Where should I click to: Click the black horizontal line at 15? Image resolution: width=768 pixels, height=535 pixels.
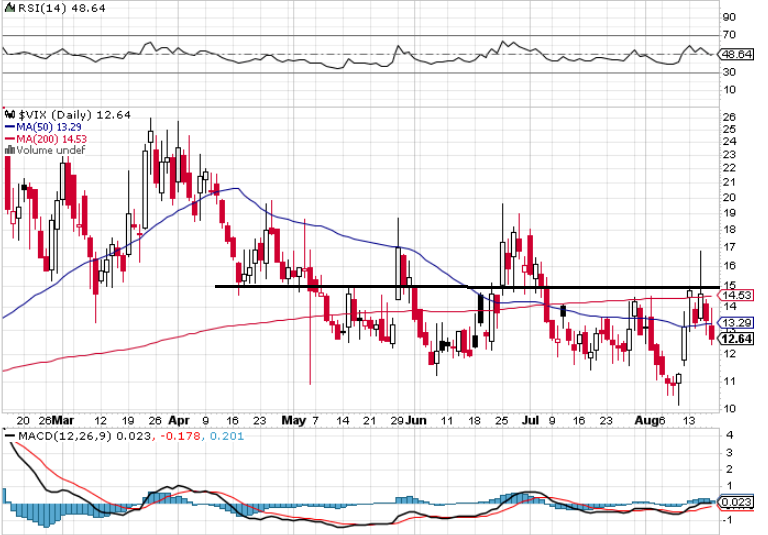[400, 287]
